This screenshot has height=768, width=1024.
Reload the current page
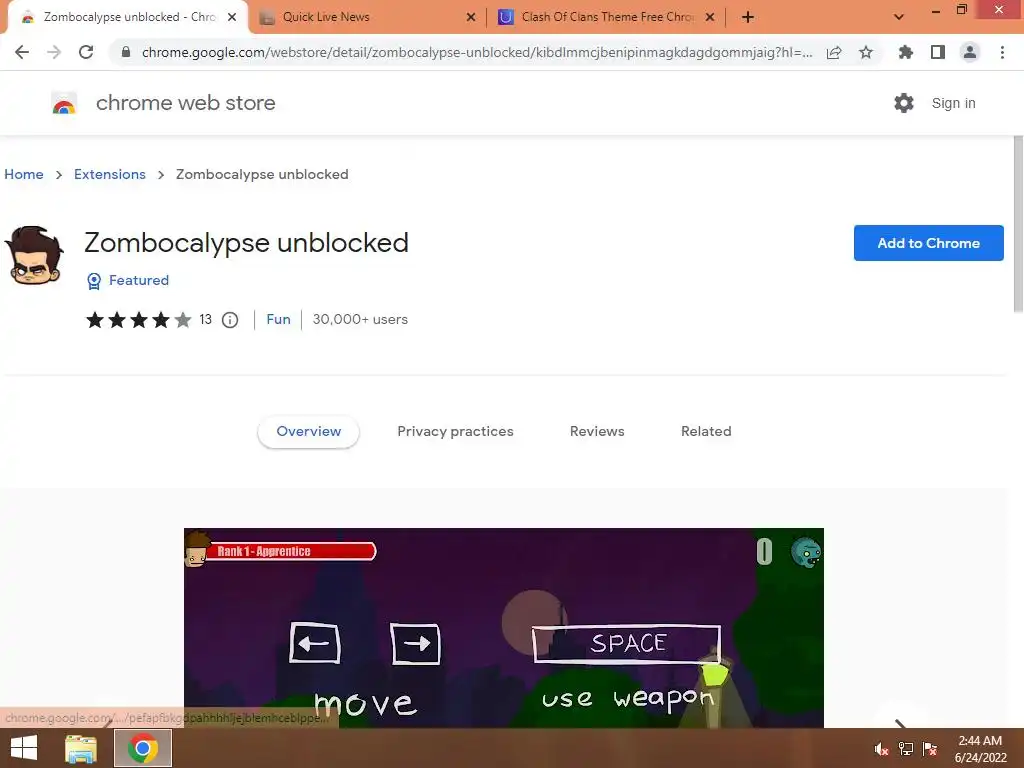pyautogui.click(x=86, y=52)
